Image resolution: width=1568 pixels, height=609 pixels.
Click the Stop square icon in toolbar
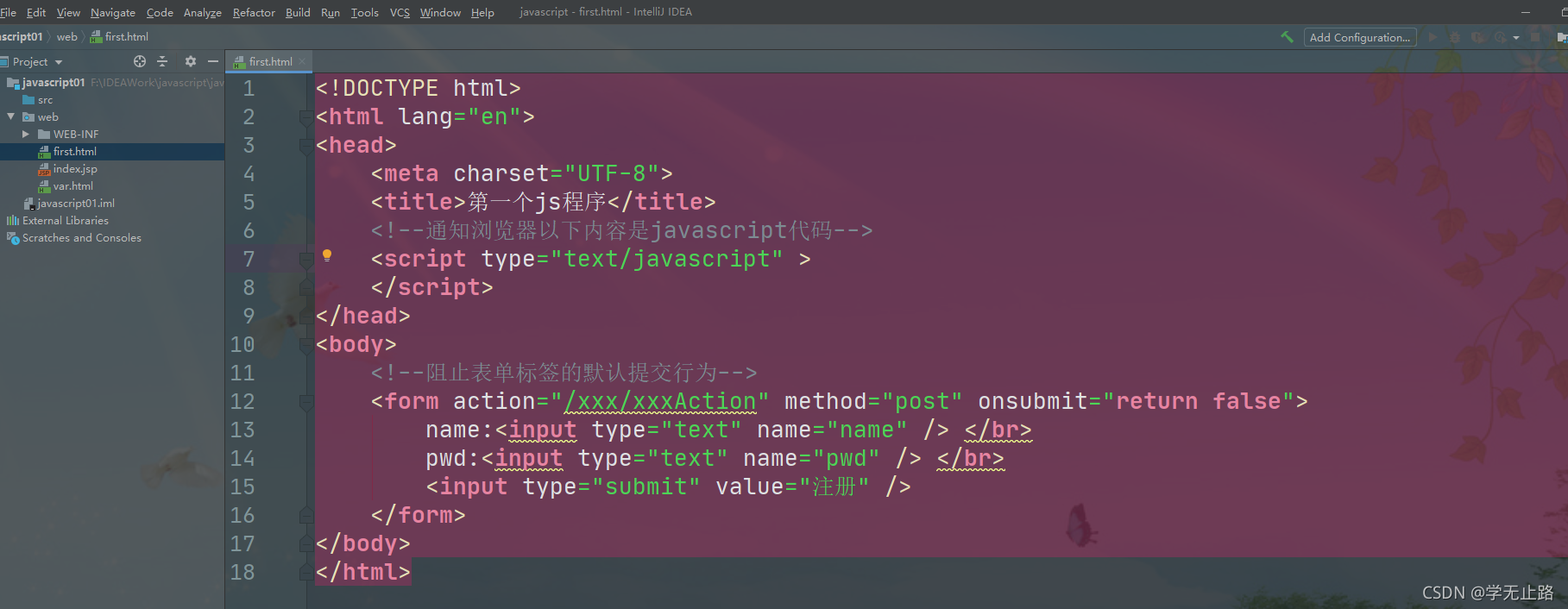1535,37
